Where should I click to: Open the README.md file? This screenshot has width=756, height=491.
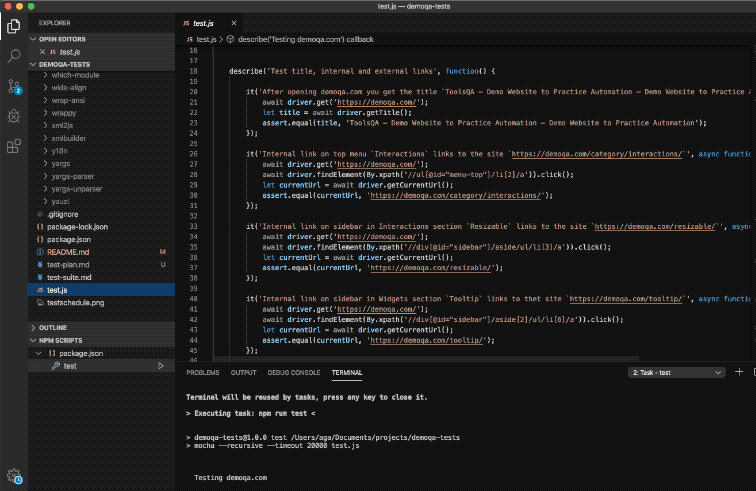[101, 252]
